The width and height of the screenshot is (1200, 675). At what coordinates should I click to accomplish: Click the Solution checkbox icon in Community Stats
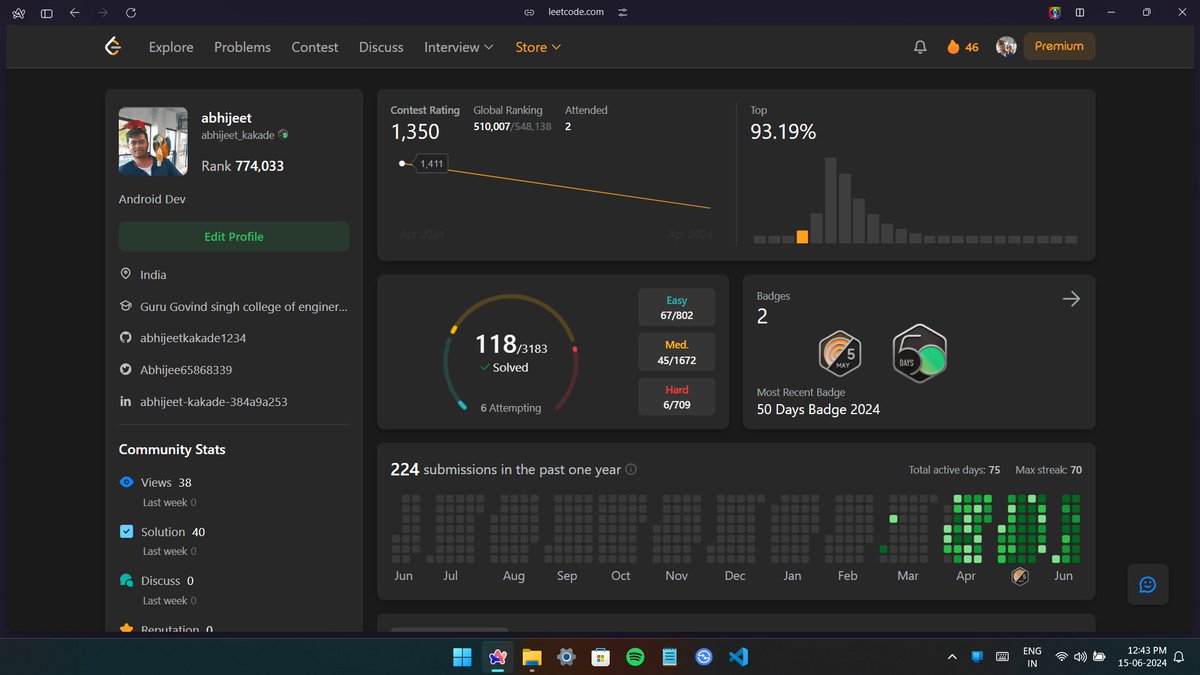pyautogui.click(x=126, y=531)
